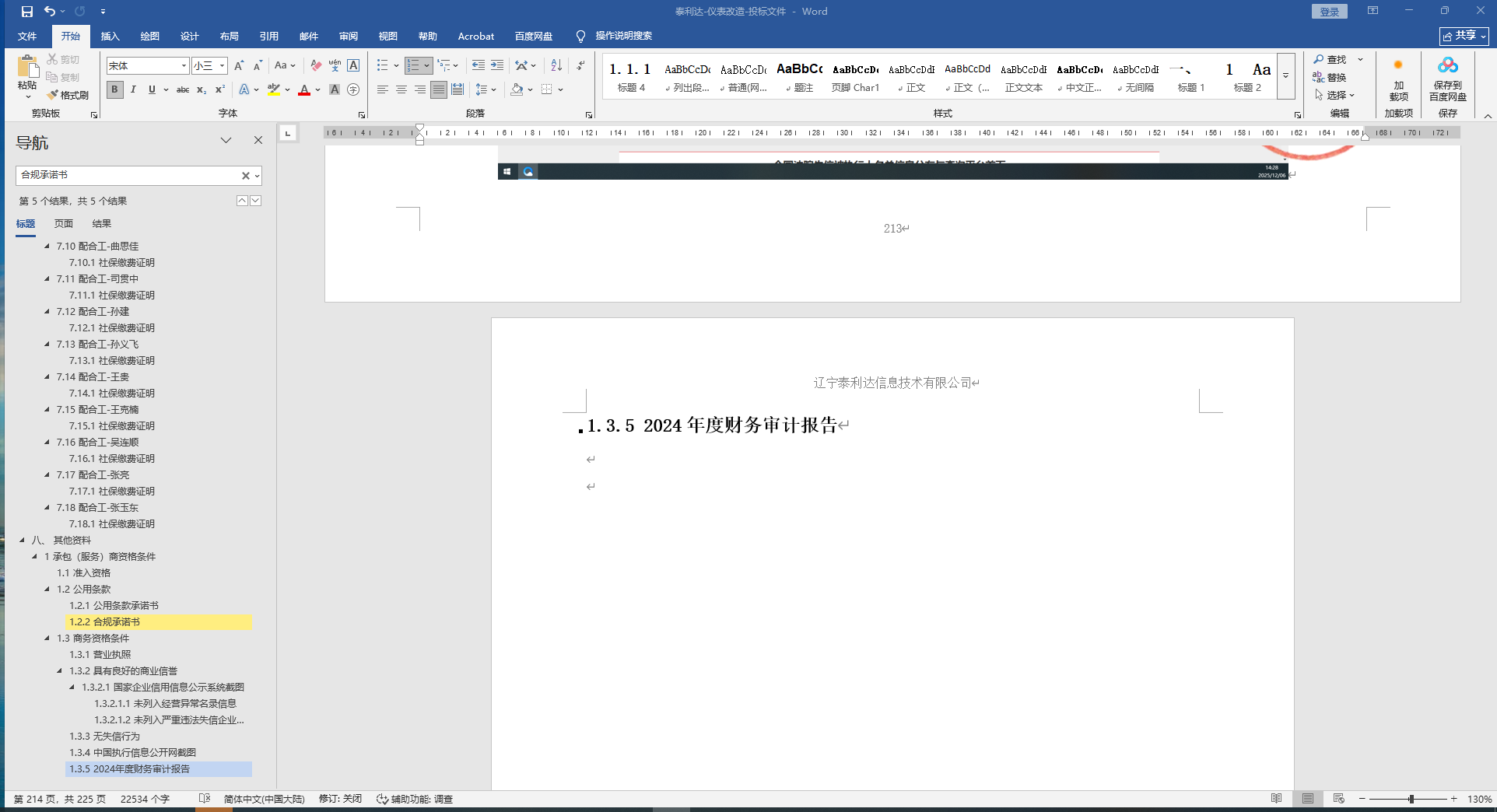Viewport: 1497px width, 812px height.
Task: Click the 替换 replace button
Action: pyautogui.click(x=1330, y=77)
